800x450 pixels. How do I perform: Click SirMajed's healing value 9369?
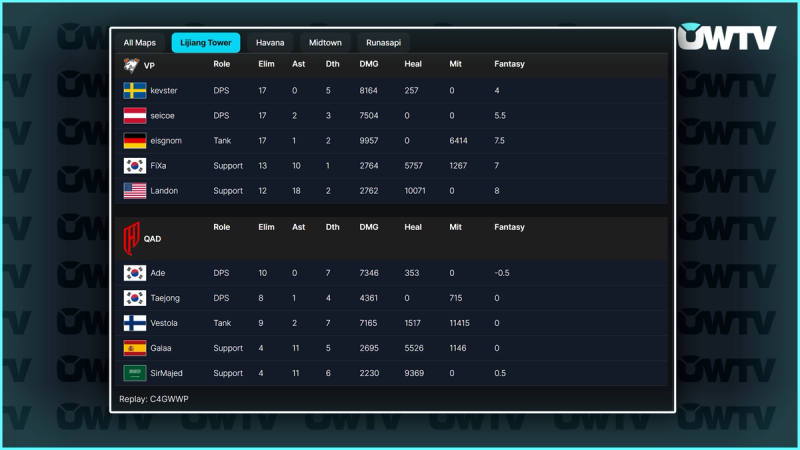[x=414, y=373]
